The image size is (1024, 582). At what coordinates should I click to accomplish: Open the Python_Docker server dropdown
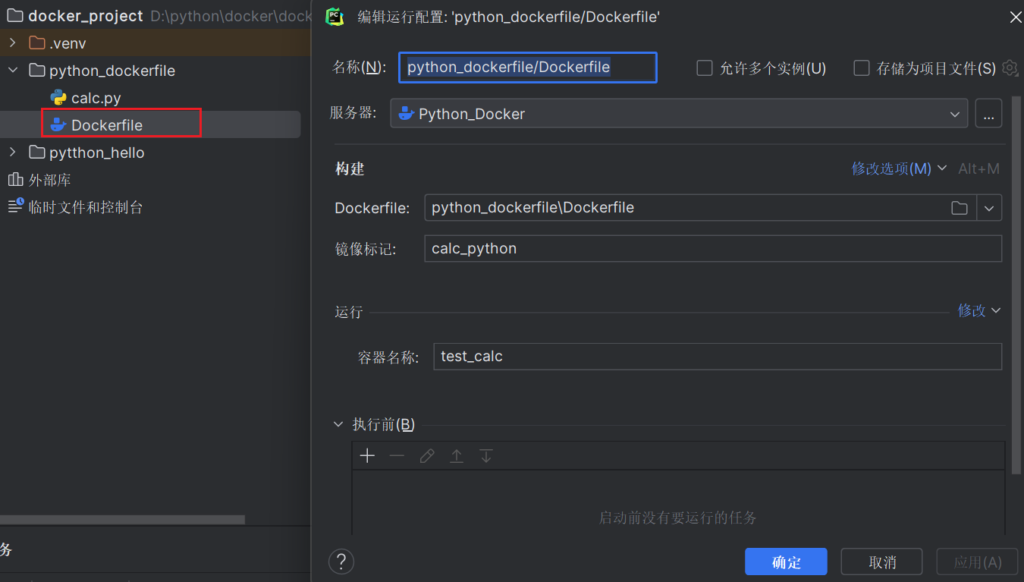679,114
